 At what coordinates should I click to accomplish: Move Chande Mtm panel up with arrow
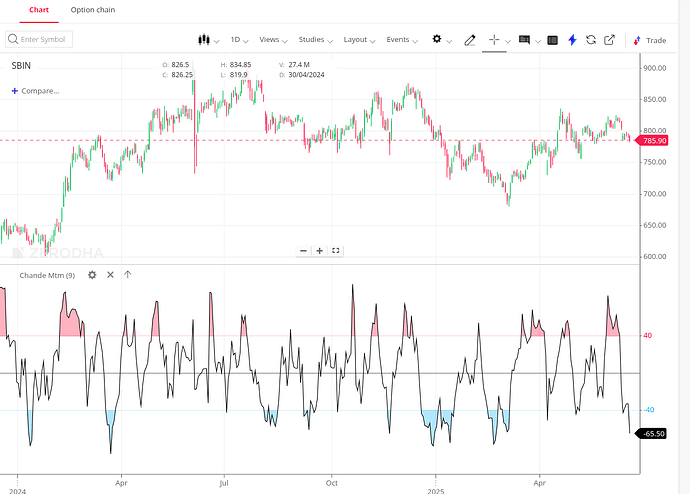point(128,274)
